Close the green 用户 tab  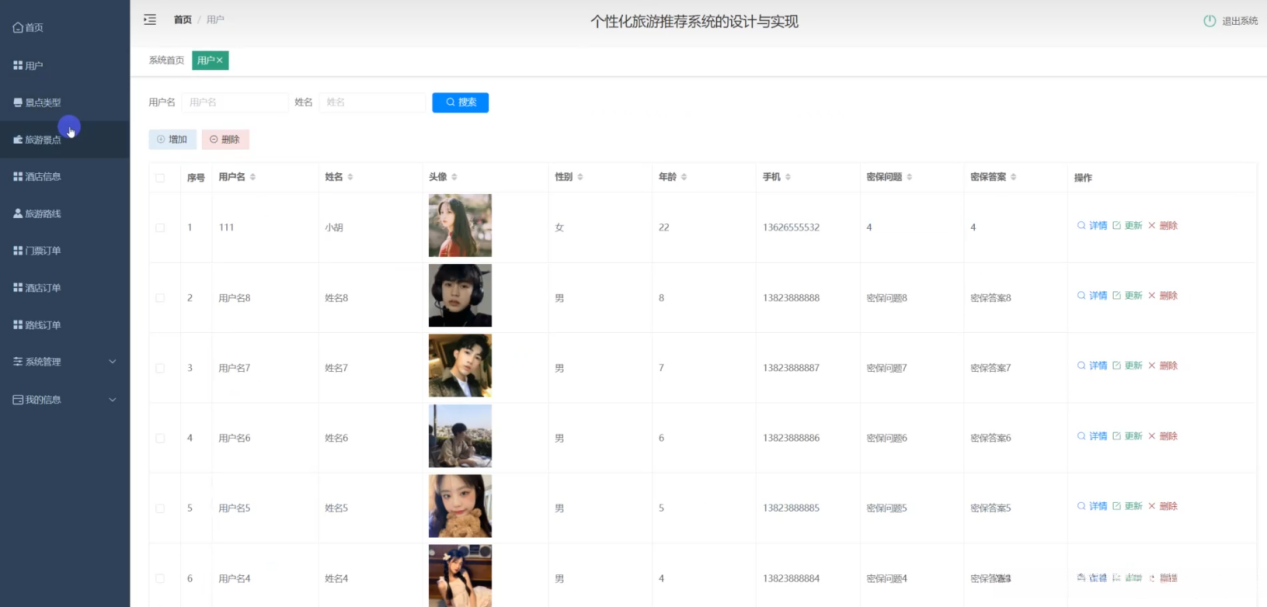[x=221, y=61]
